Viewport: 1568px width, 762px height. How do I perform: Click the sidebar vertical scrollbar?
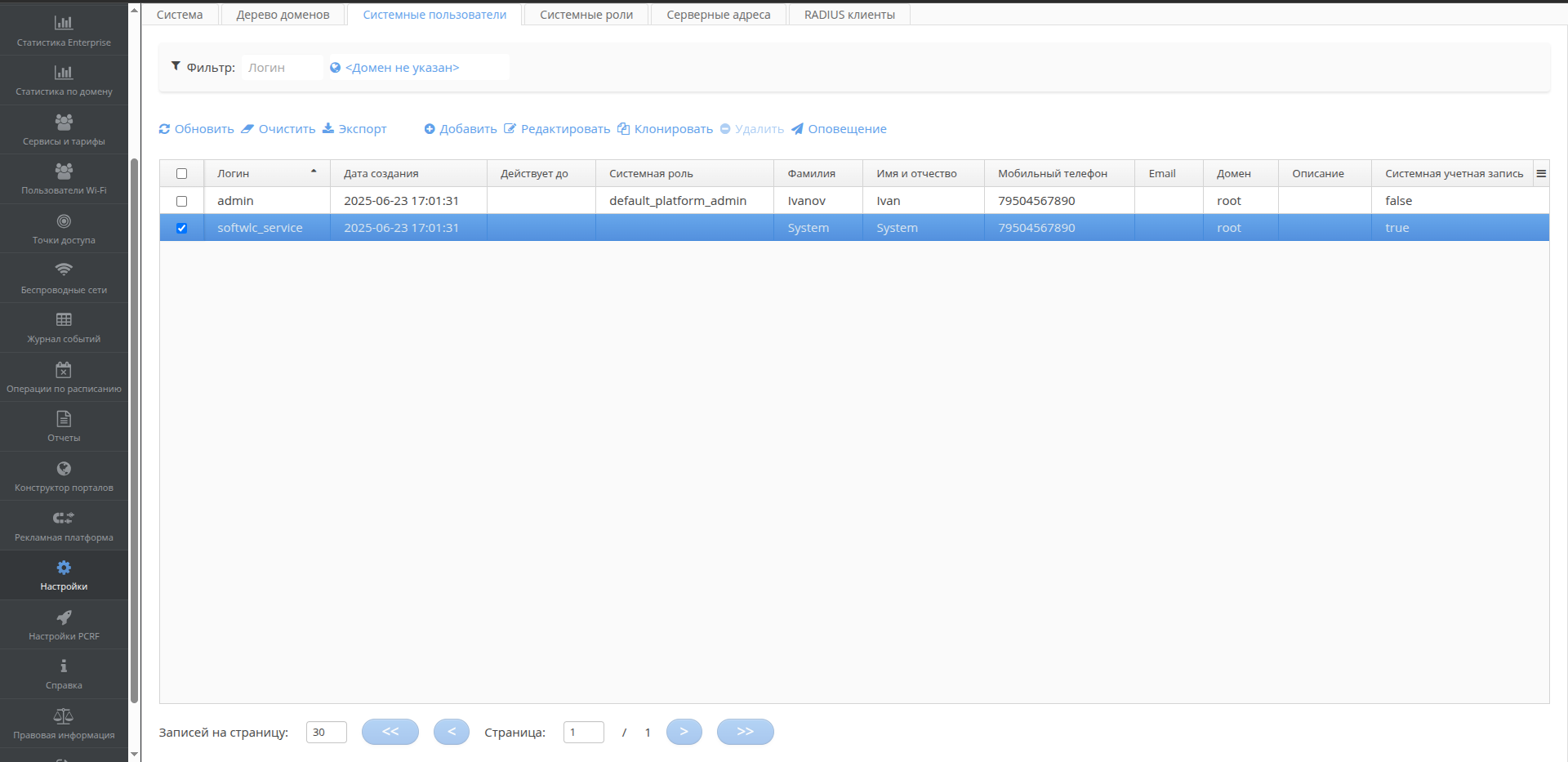[x=135, y=429]
